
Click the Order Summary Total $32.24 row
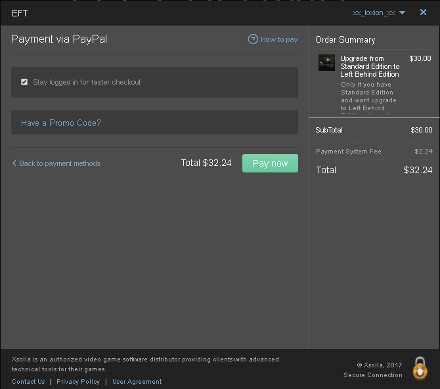[x=374, y=170]
